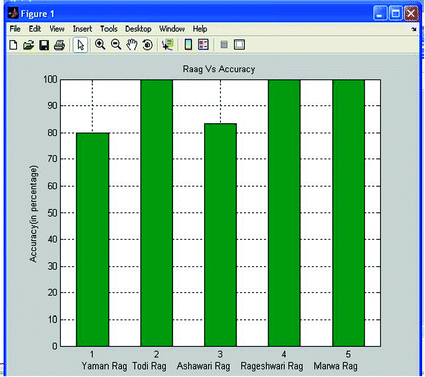
Task: Select the 'Accuracy(in percentage)' axis label
Action: [34, 214]
